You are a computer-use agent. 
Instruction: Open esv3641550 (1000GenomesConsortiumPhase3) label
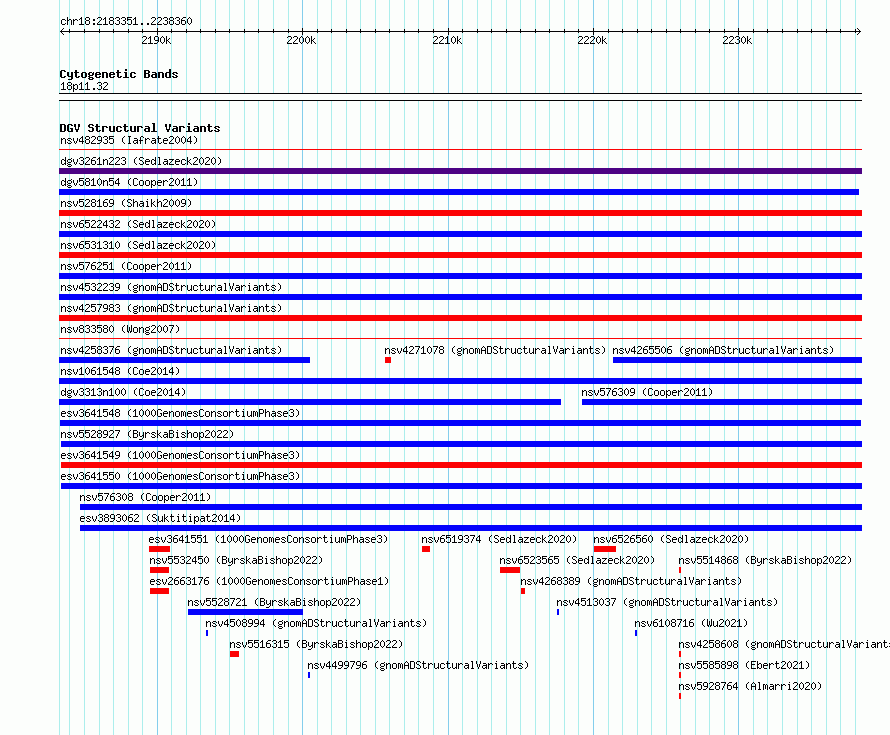click(180, 476)
